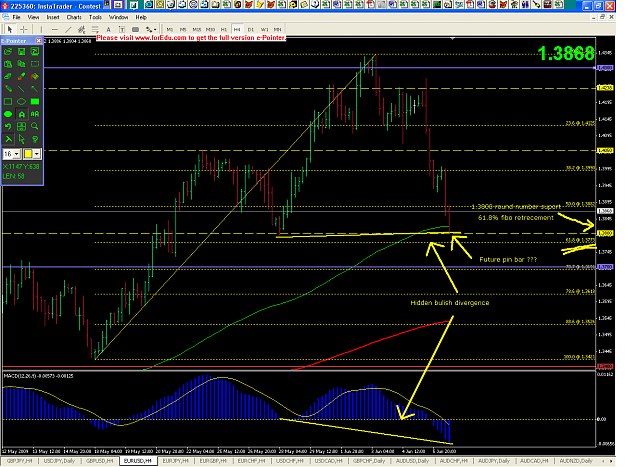Select e-Pointer straight line tool
This screenshot has height=467, width=625.
[x=22, y=89]
